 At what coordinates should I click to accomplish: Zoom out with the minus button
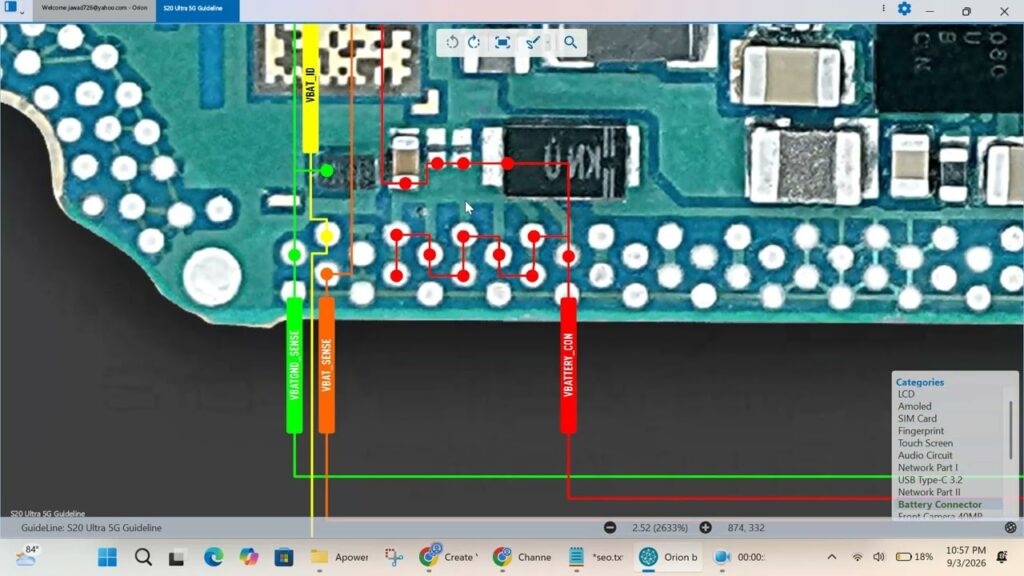pyautogui.click(x=610, y=528)
